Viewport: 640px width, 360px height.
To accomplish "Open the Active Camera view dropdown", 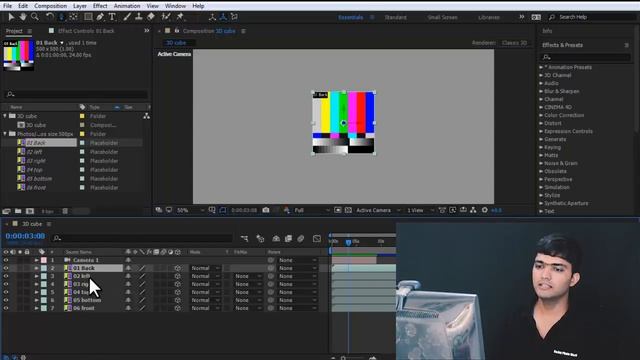I will pos(378,210).
